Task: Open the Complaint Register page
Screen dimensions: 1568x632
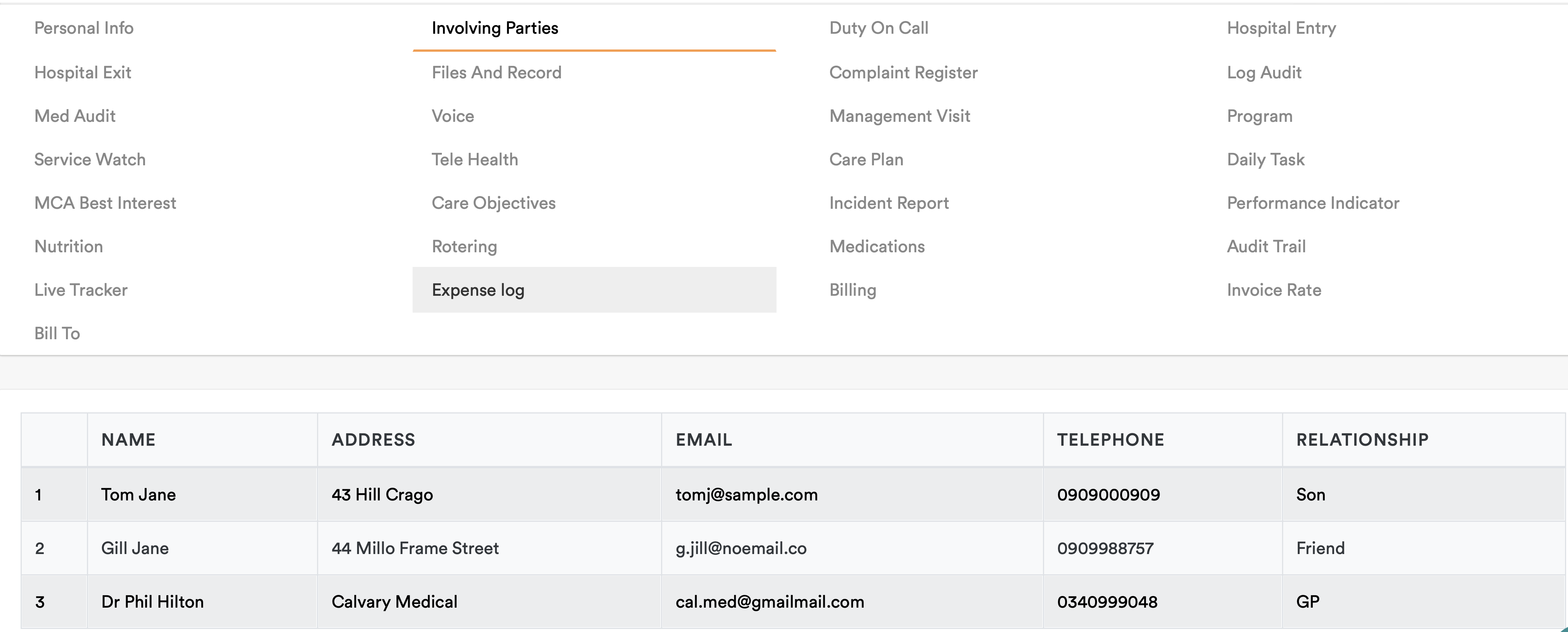Action: pyautogui.click(x=903, y=72)
